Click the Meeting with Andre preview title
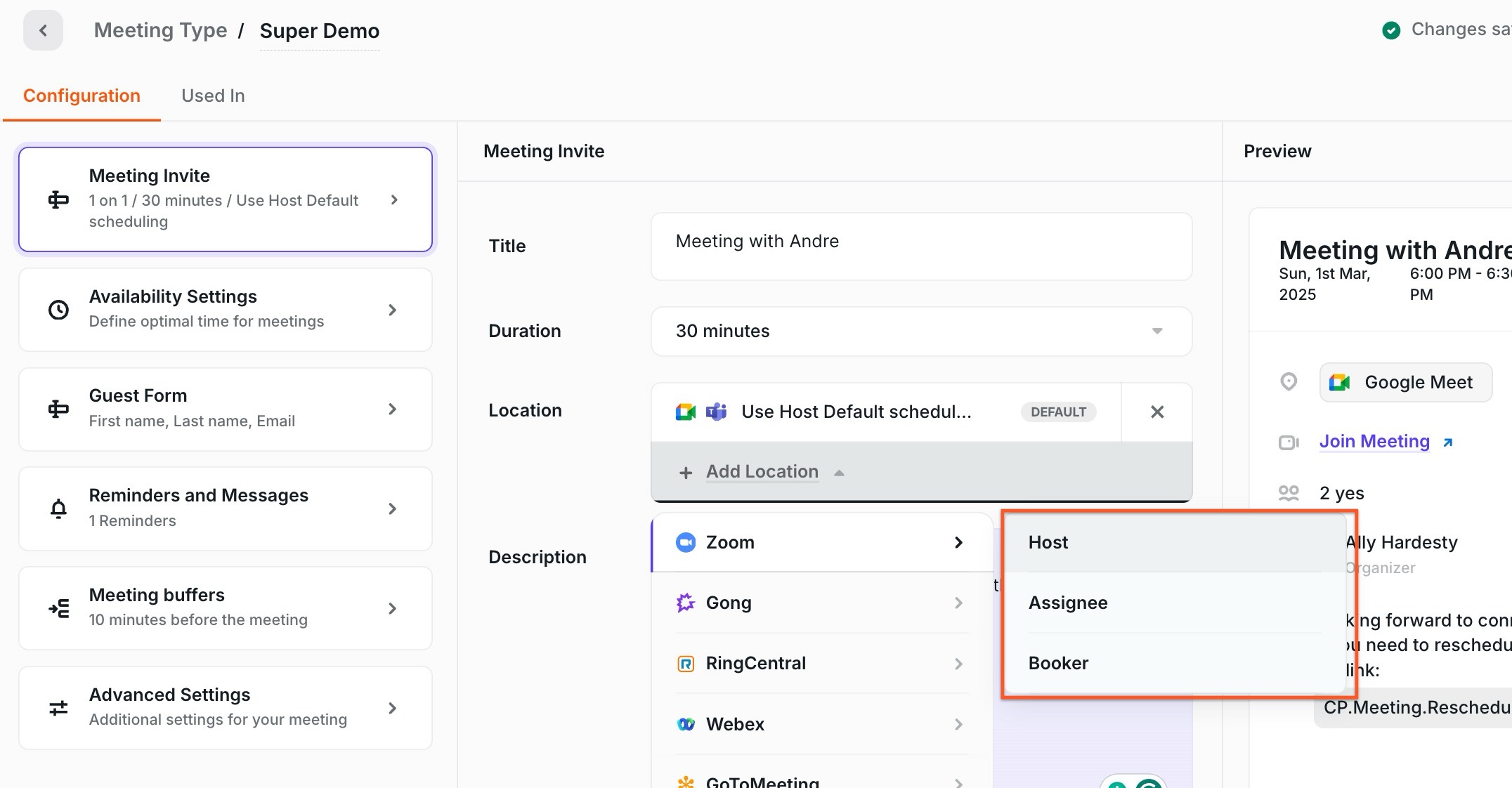The width and height of the screenshot is (1512, 788). (1395, 249)
